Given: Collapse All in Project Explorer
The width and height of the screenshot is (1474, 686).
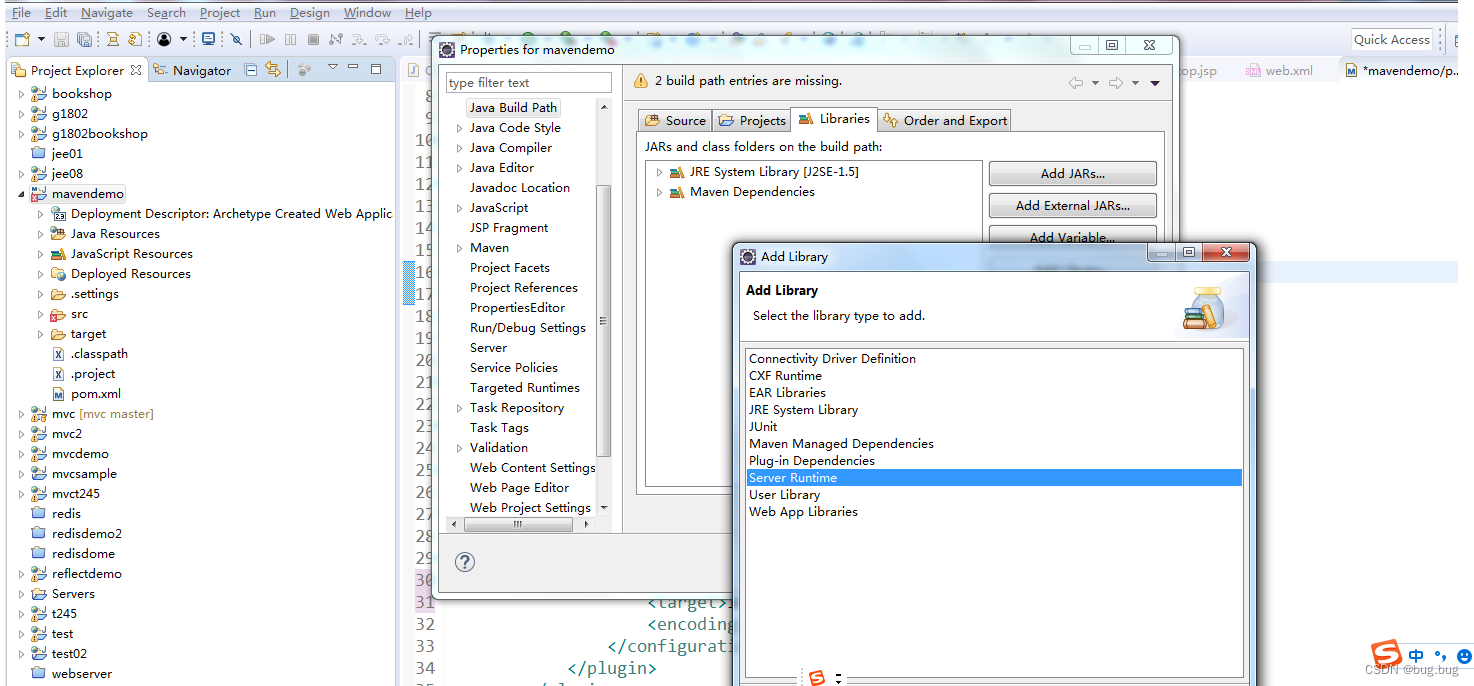Looking at the screenshot, I should pyautogui.click(x=251, y=70).
